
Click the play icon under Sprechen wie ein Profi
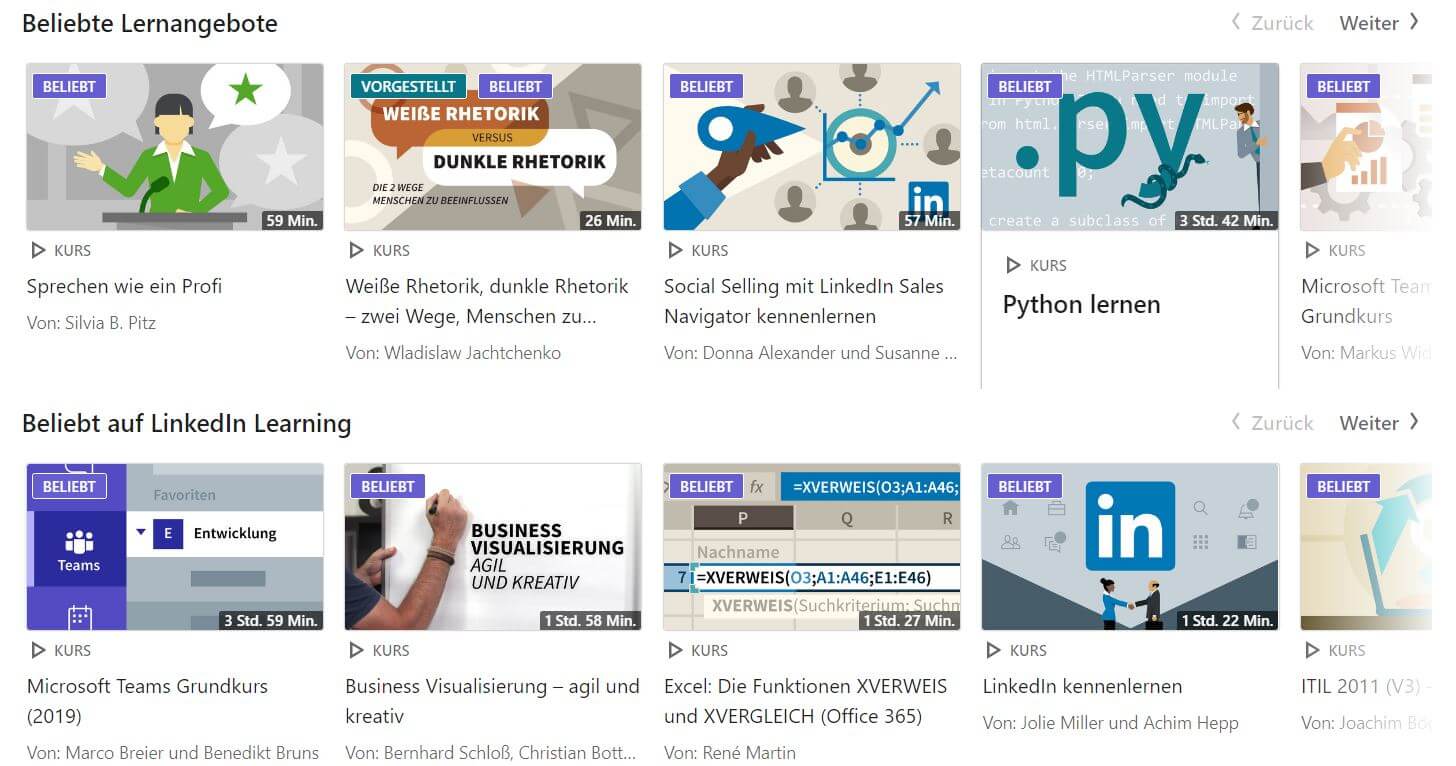(38, 250)
